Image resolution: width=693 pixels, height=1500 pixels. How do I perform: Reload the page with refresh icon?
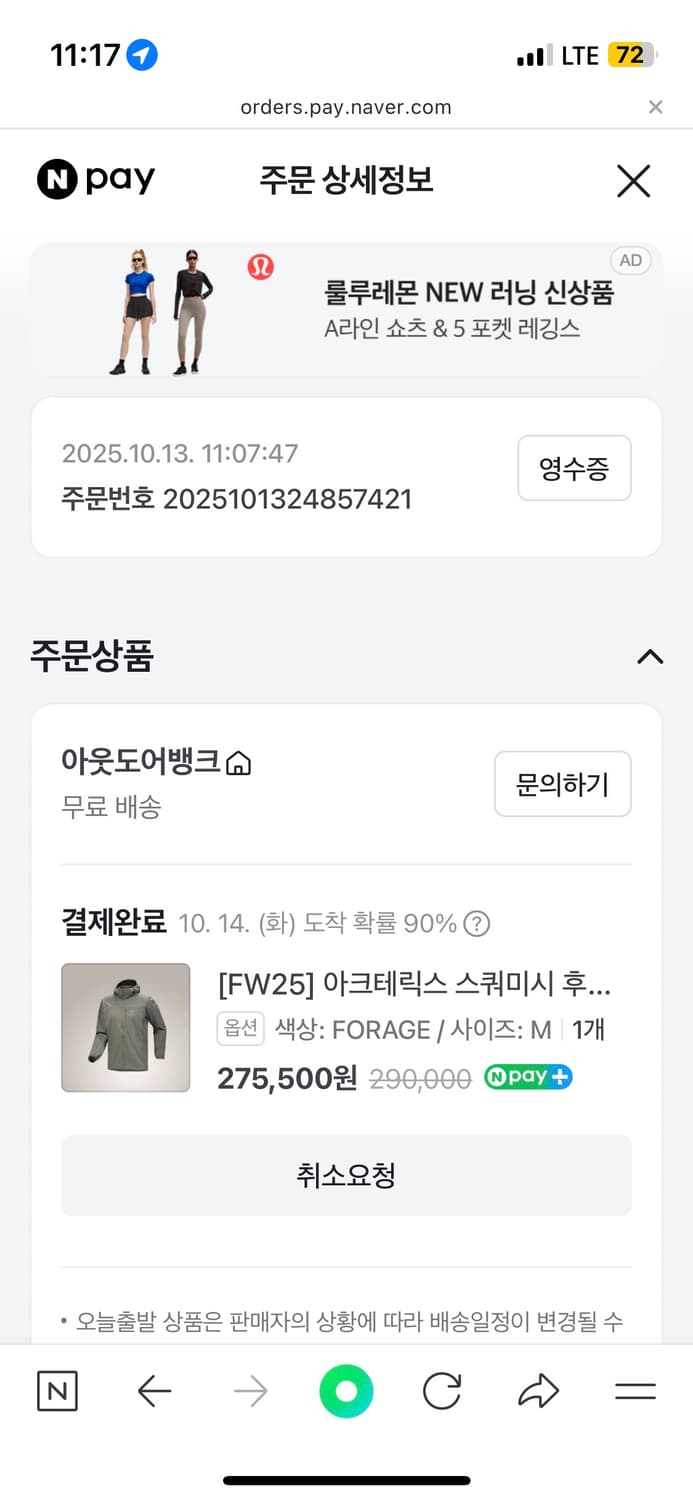[441, 1390]
